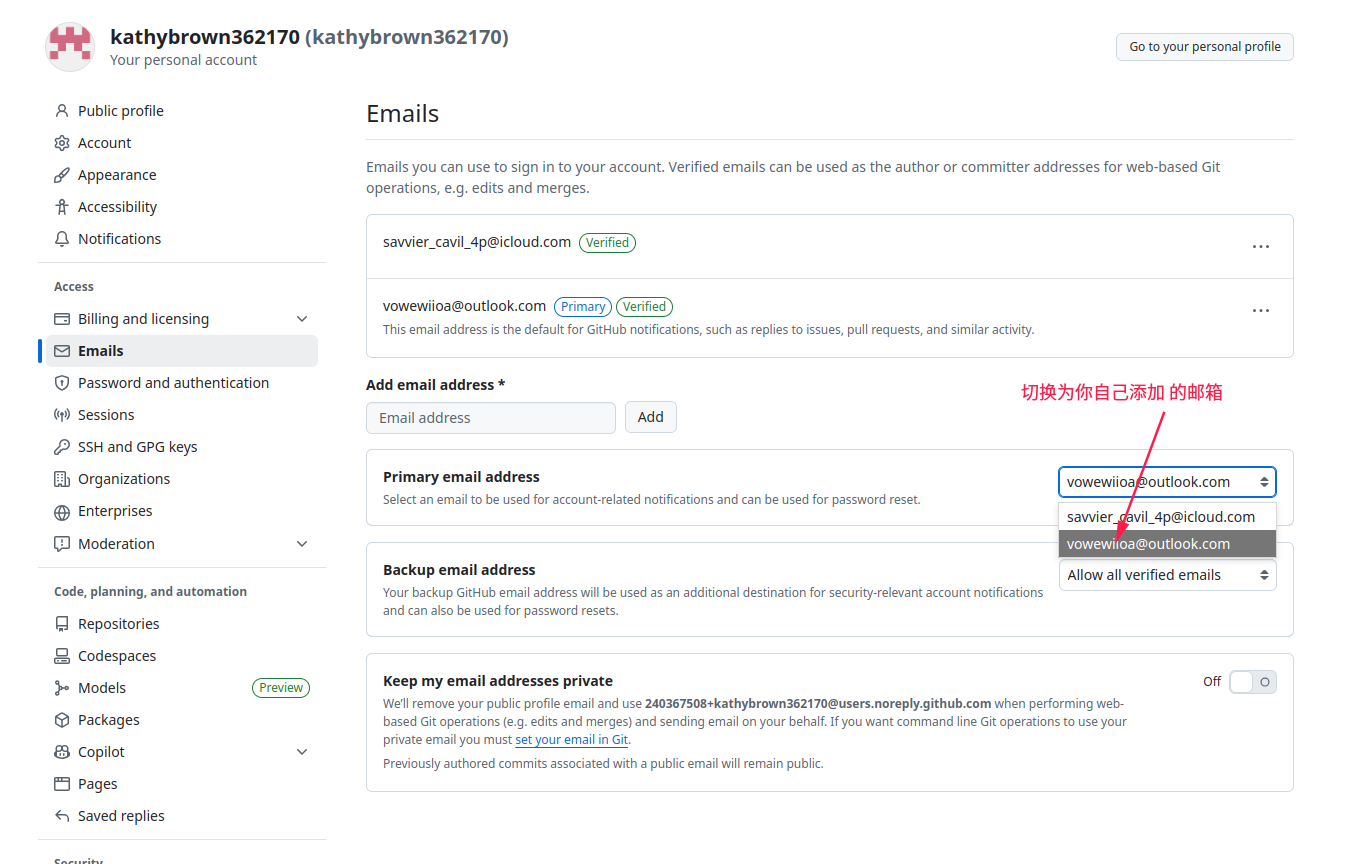Open the Backup email address dropdown
This screenshot has height=864, width=1353.
[1167, 575]
